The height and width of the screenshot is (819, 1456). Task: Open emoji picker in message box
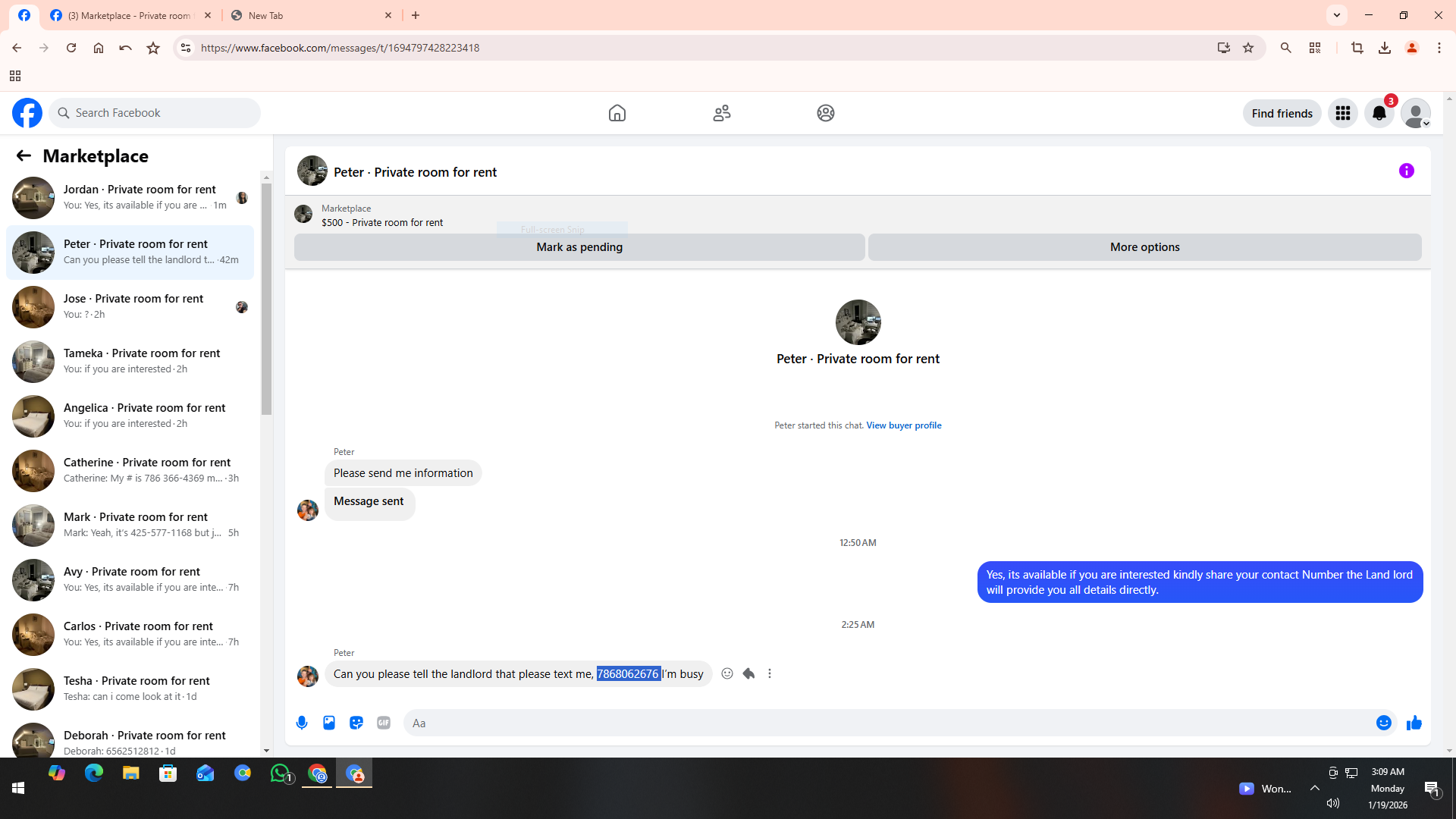coord(1384,723)
